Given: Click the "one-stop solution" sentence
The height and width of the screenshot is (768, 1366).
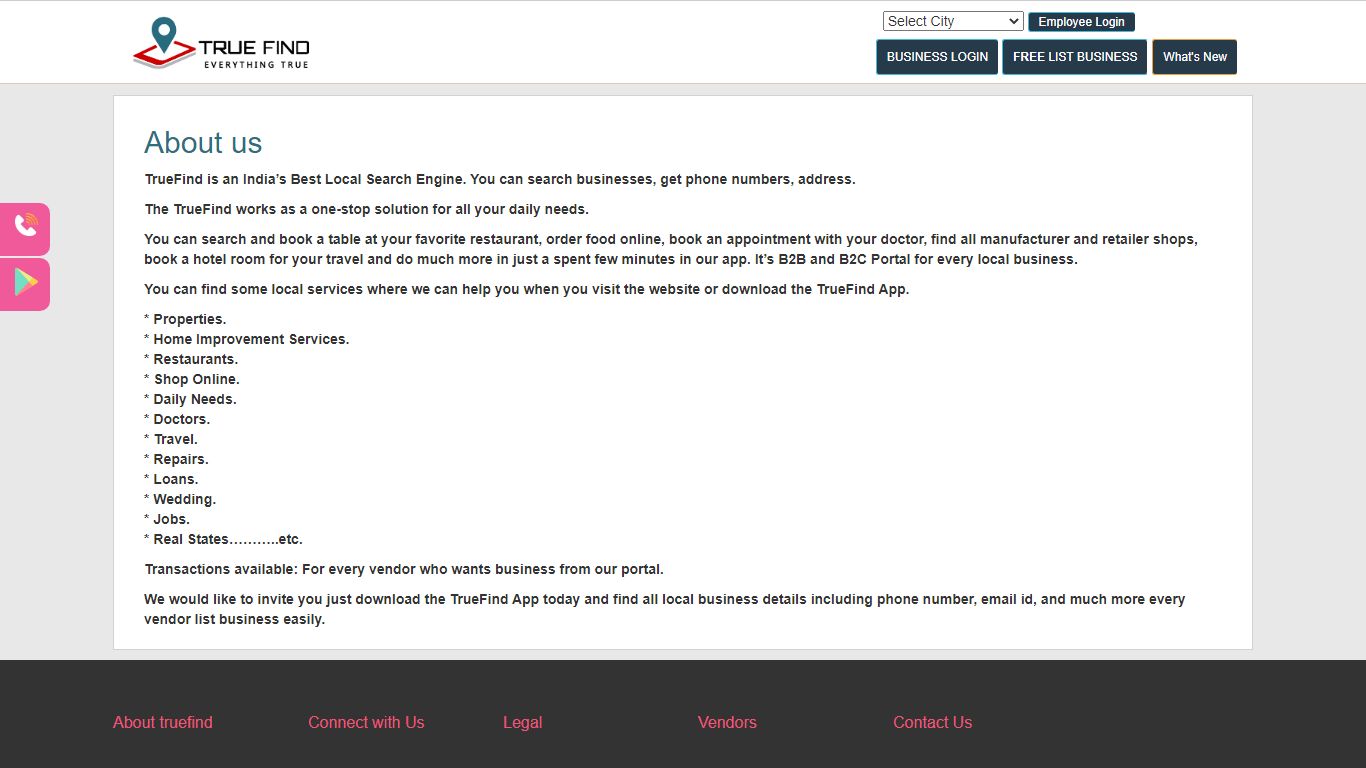Looking at the screenshot, I should [x=366, y=209].
